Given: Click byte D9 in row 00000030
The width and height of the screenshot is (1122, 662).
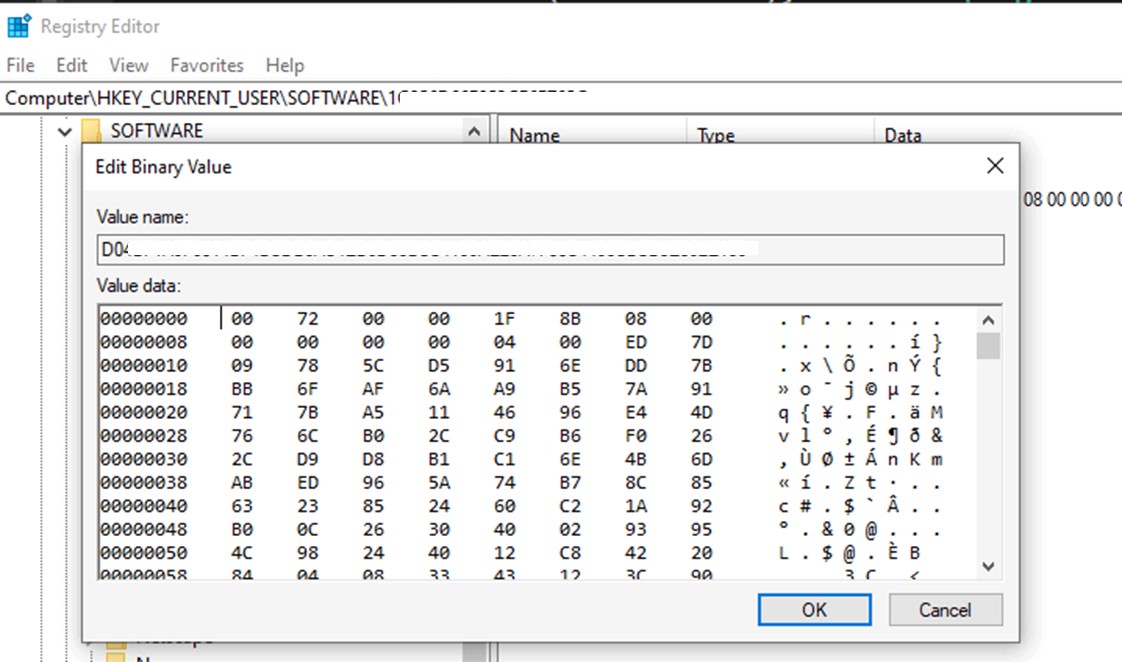Looking at the screenshot, I should coord(308,459).
